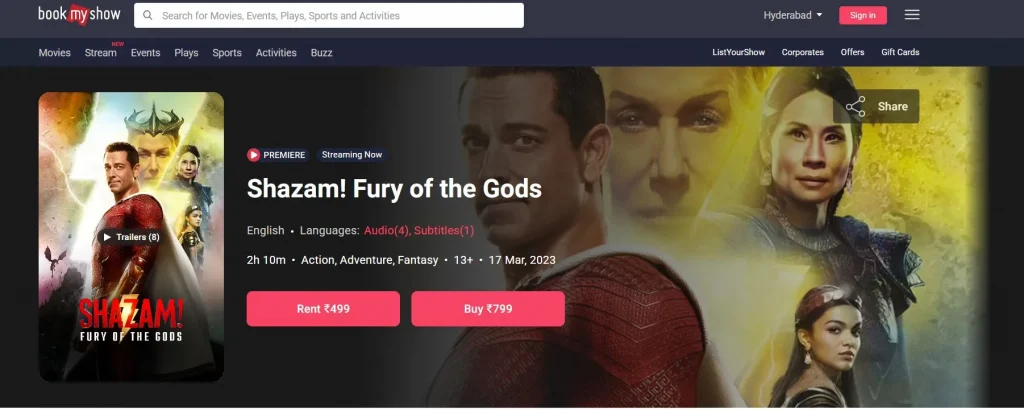Open Subtitles(1) options
This screenshot has width=1024, height=410.
[x=444, y=230]
